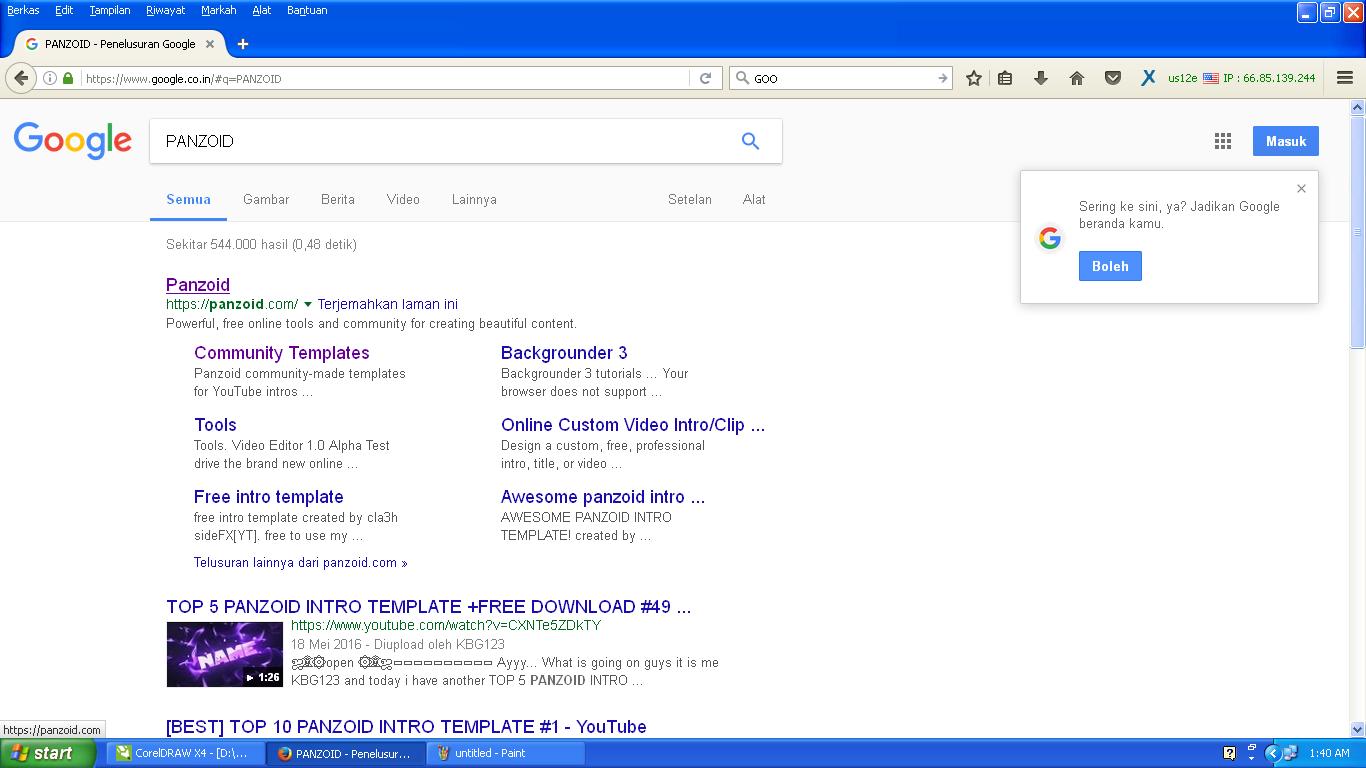Viewport: 1366px width, 768px height.
Task: Switch to the Gambar results tab
Action: pyautogui.click(x=266, y=199)
